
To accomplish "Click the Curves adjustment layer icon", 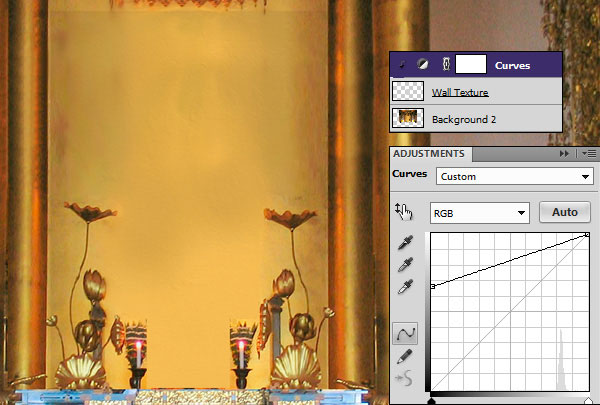I will [x=422, y=64].
